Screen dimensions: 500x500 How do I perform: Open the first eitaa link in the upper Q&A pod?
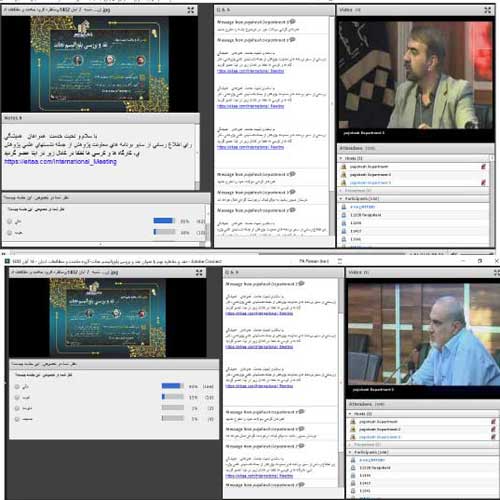pos(250,71)
